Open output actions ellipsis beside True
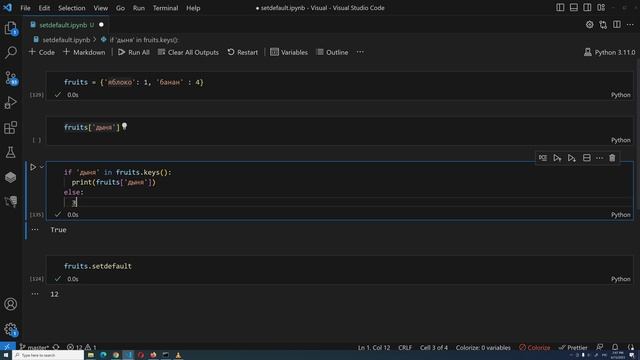This screenshot has width=640, height=360. click(x=35, y=229)
